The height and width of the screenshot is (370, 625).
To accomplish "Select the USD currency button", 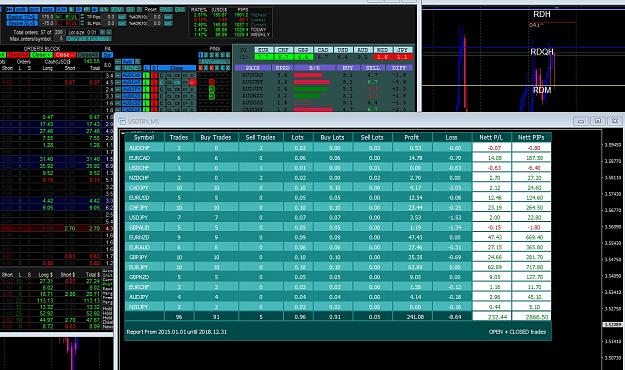I will [343, 50].
